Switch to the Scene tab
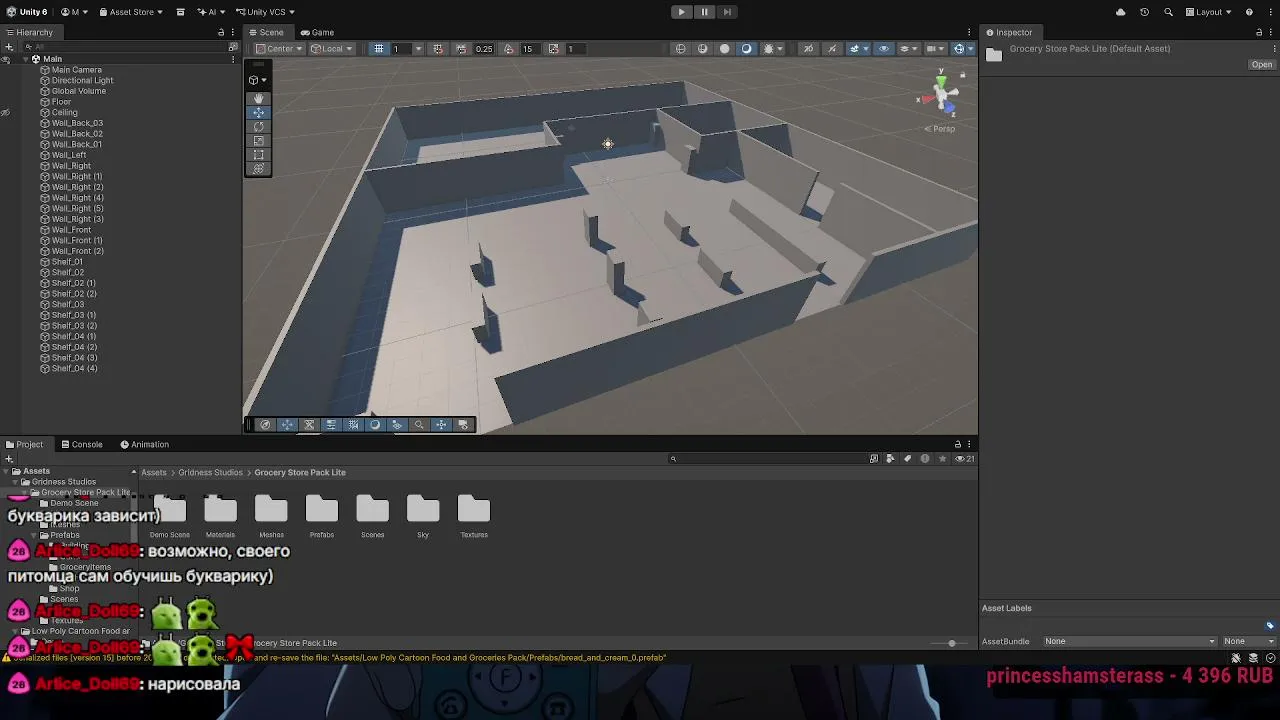The image size is (1280, 720). 266,32
